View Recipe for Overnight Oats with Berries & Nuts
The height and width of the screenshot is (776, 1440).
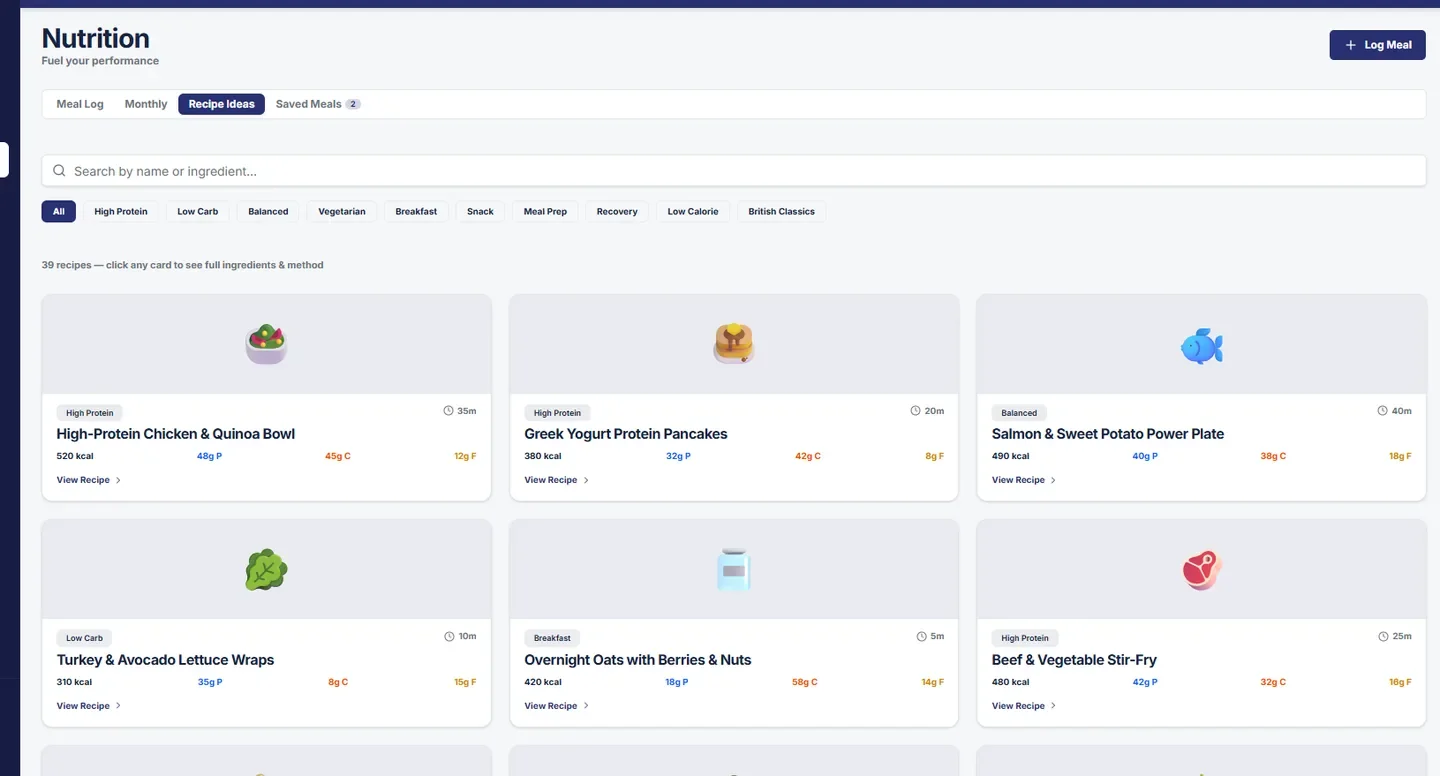pos(557,706)
